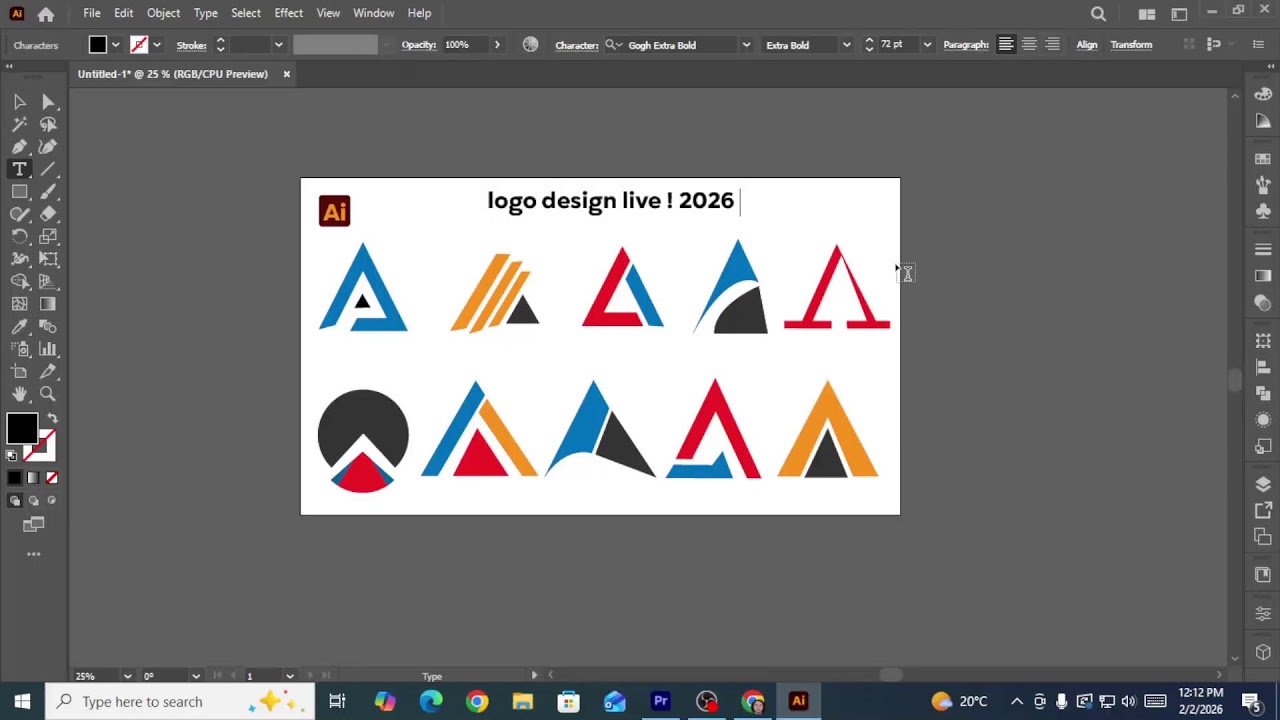This screenshot has width=1280, height=720.
Task: Expand control bar stroke color dropdown
Action: pyautogui.click(x=156, y=45)
